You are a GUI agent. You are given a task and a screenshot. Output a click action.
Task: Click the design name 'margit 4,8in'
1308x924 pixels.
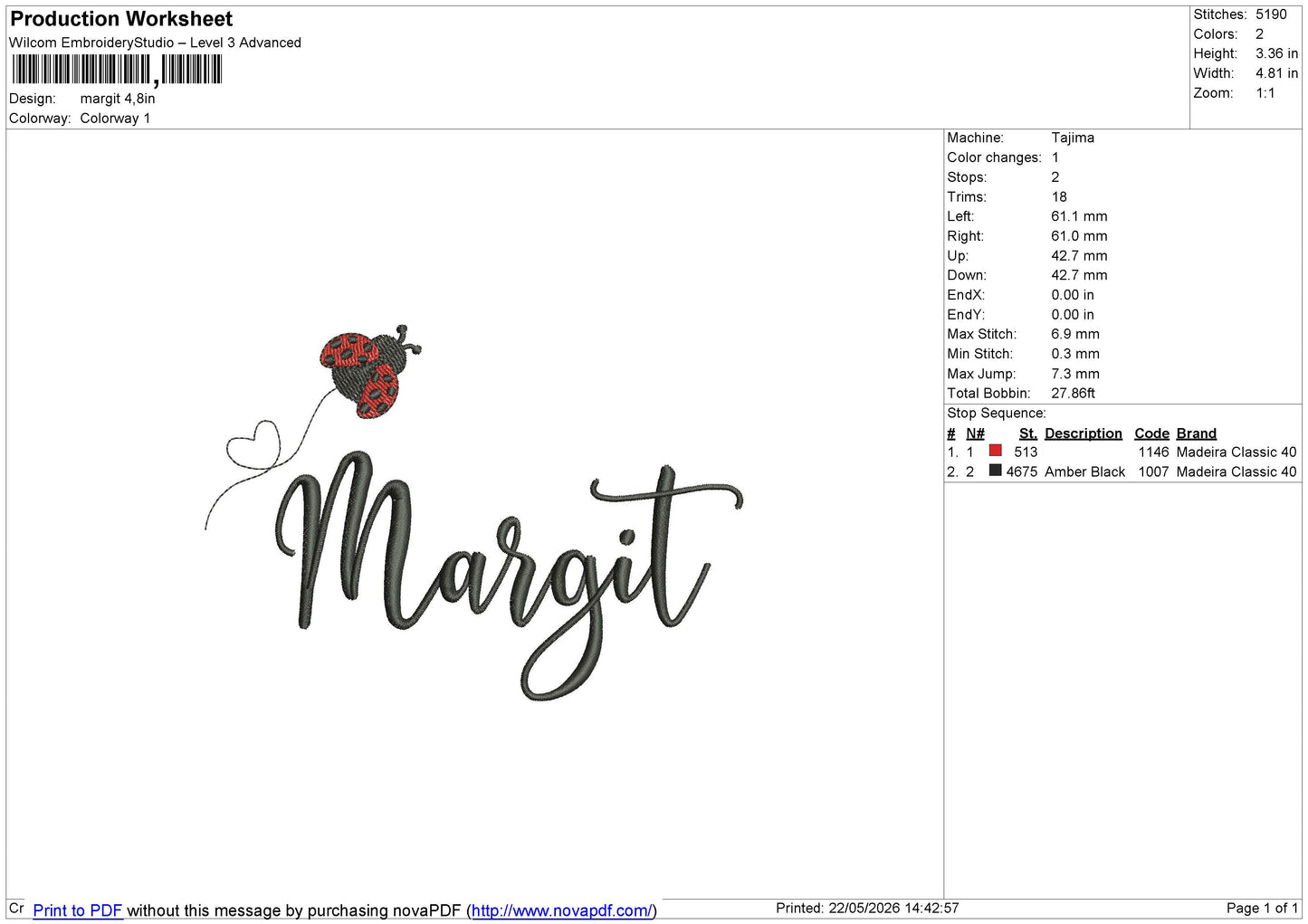[118, 99]
